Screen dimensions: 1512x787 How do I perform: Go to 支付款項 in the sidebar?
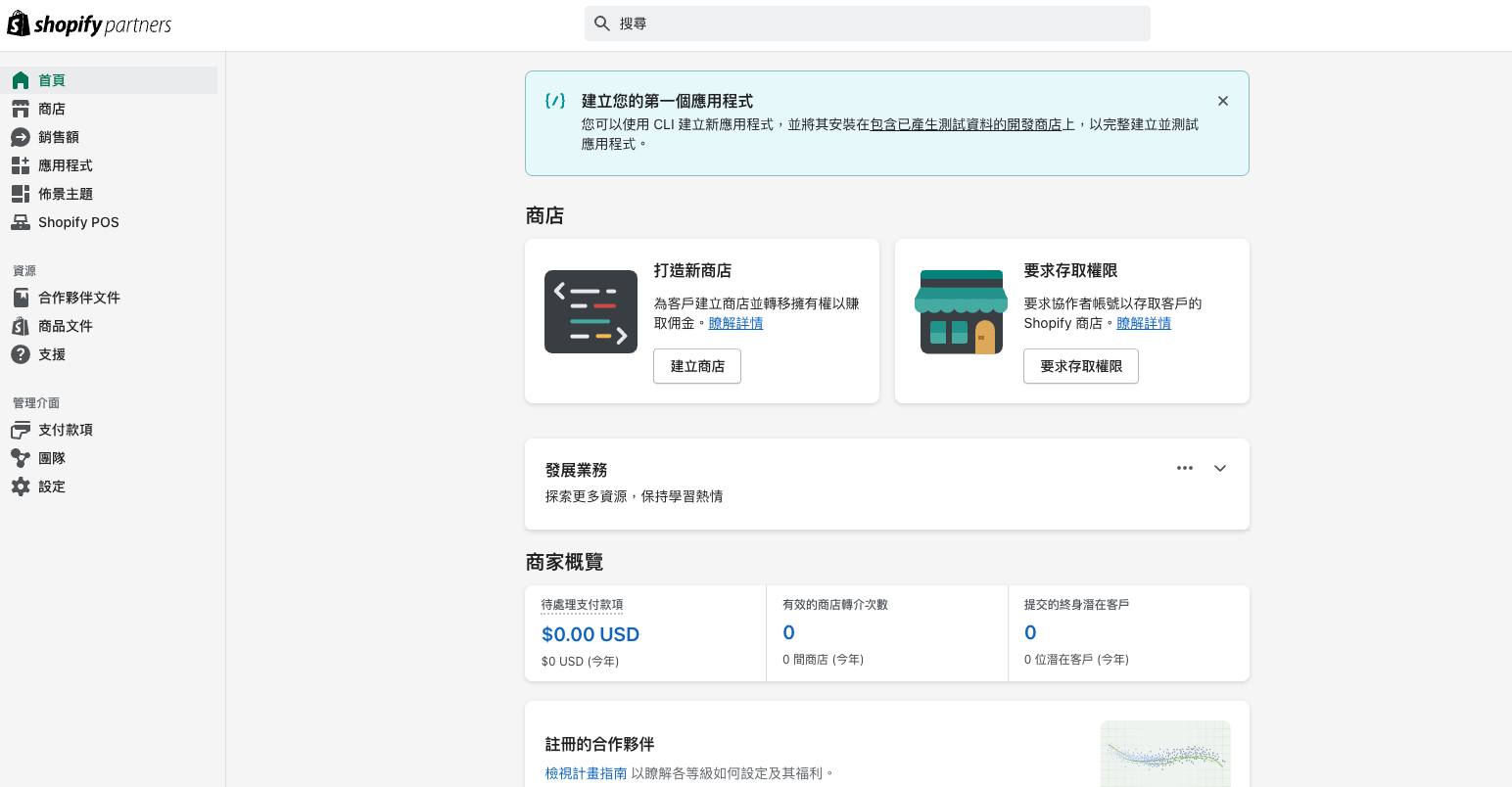coord(66,430)
